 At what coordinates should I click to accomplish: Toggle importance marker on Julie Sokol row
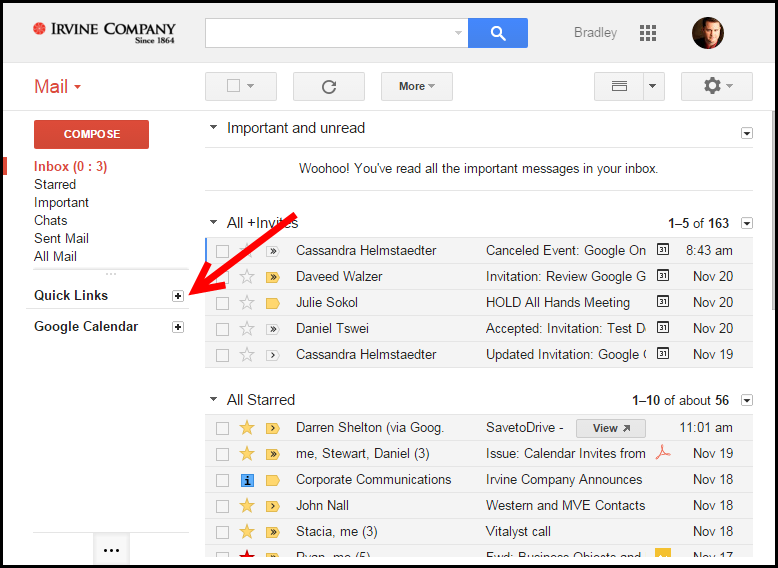pyautogui.click(x=272, y=303)
